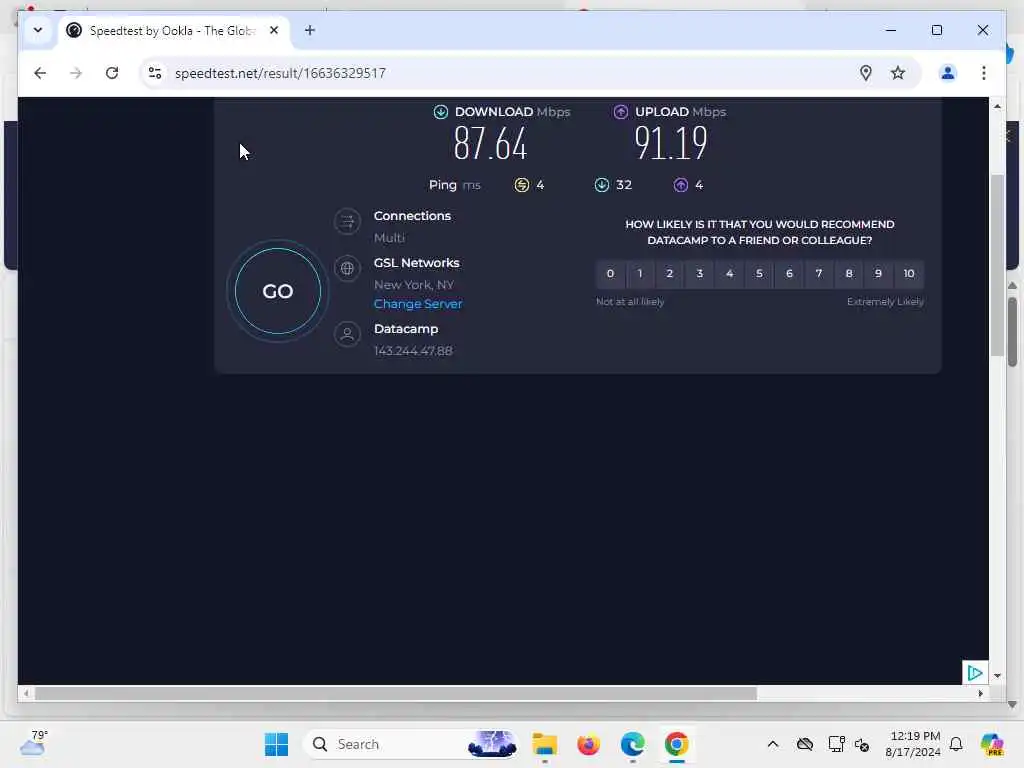The height and width of the screenshot is (768, 1024).
Task: Click the Datacamp provider name
Action: pos(406,328)
